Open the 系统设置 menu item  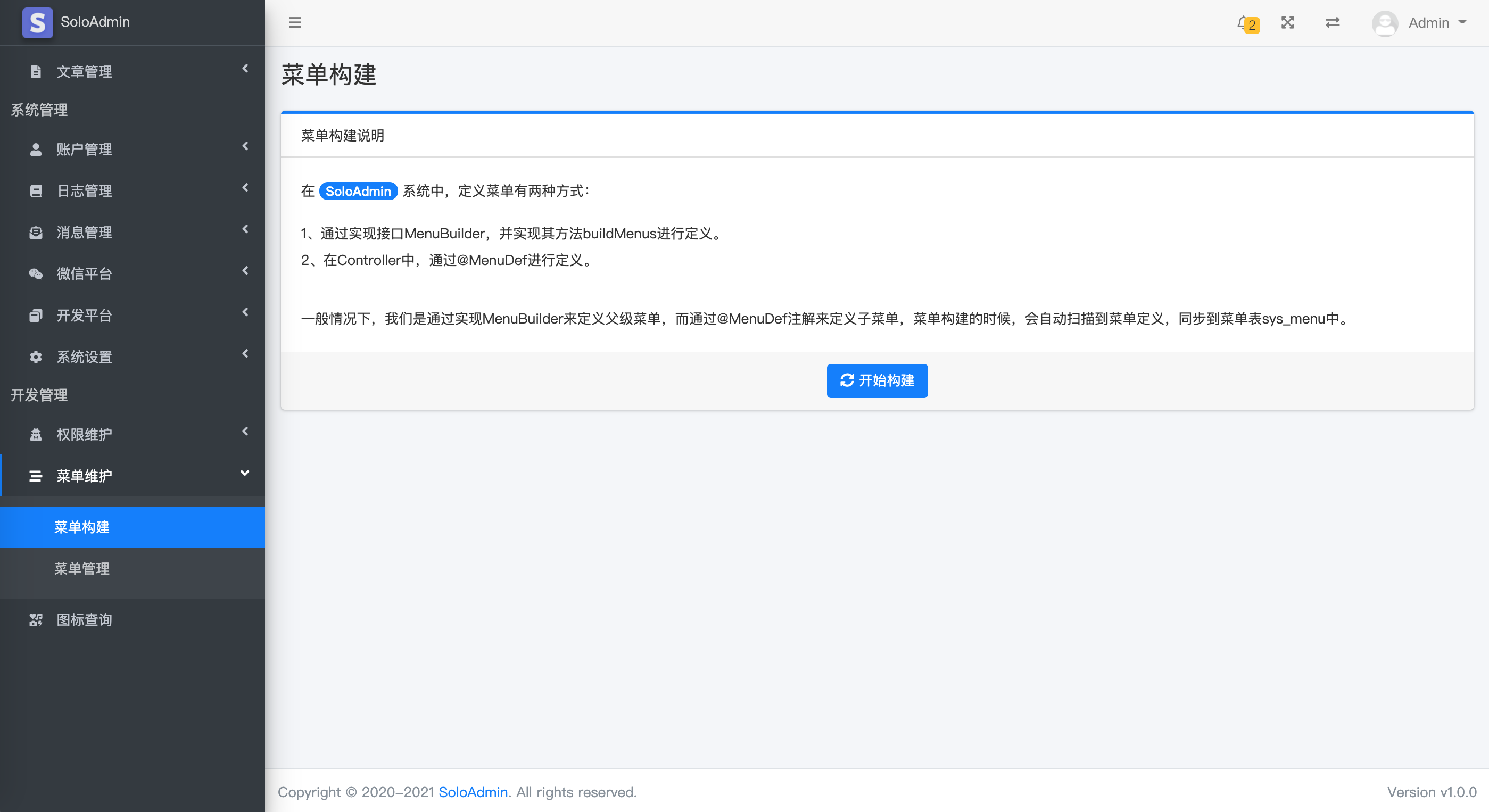pos(133,357)
